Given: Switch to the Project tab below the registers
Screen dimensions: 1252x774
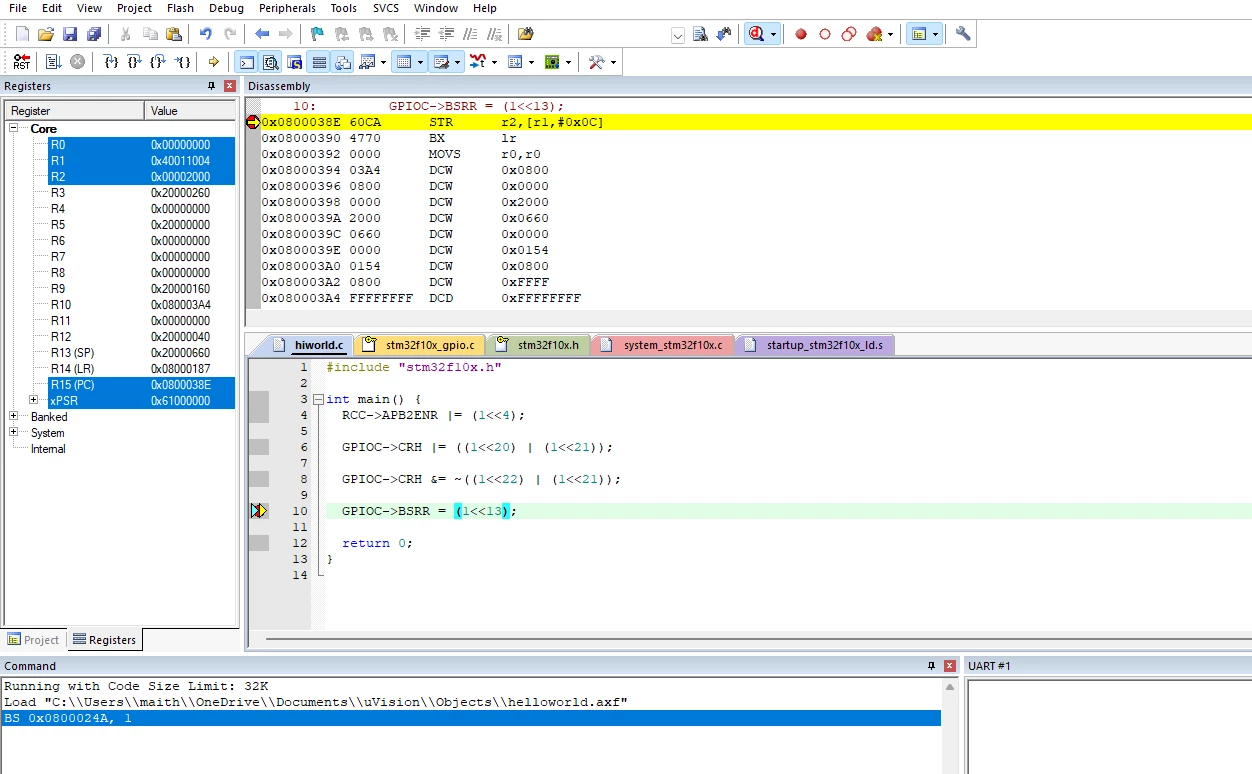Looking at the screenshot, I should 33,640.
